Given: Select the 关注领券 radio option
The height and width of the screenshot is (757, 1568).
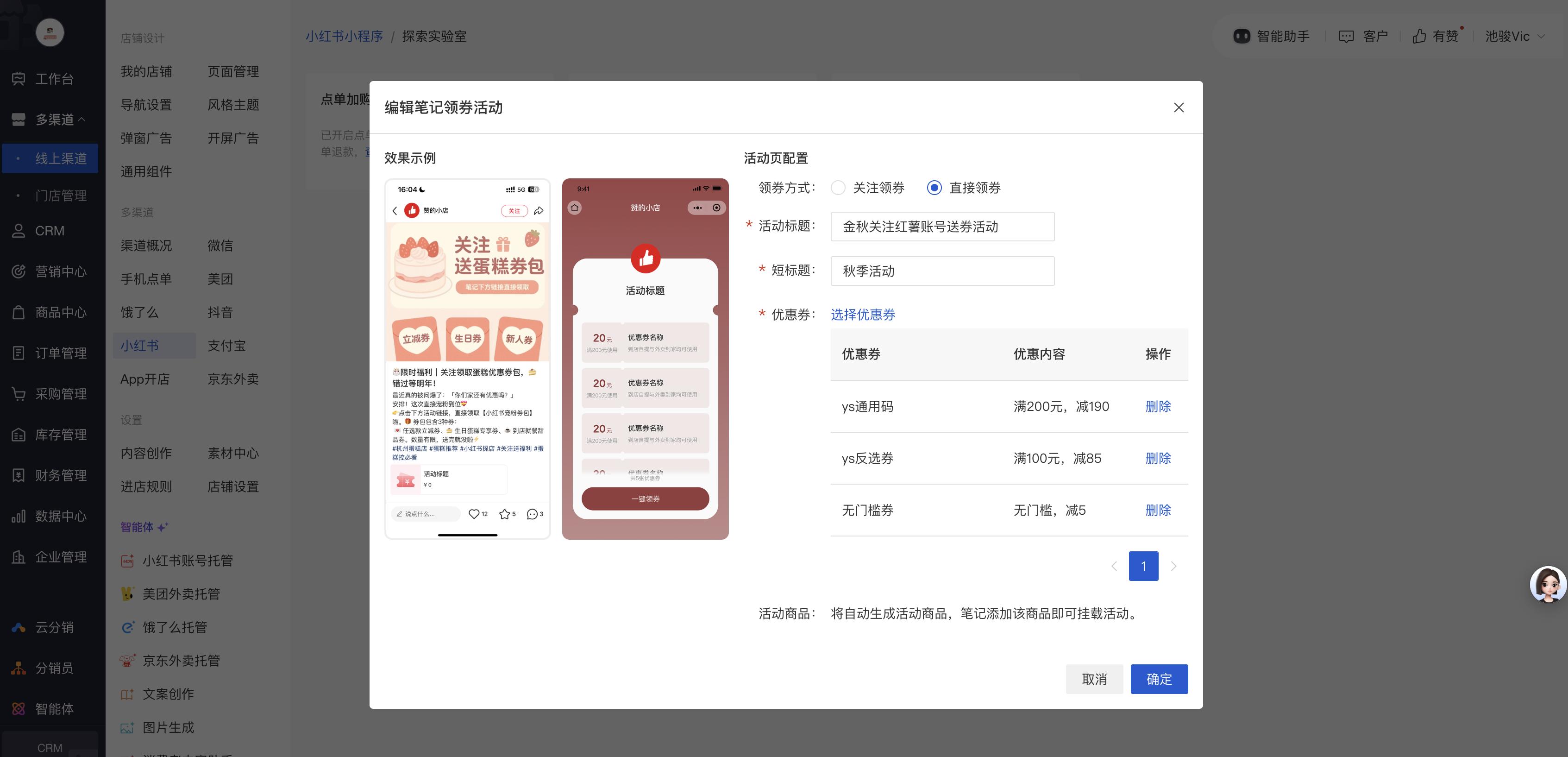Looking at the screenshot, I should [838, 188].
